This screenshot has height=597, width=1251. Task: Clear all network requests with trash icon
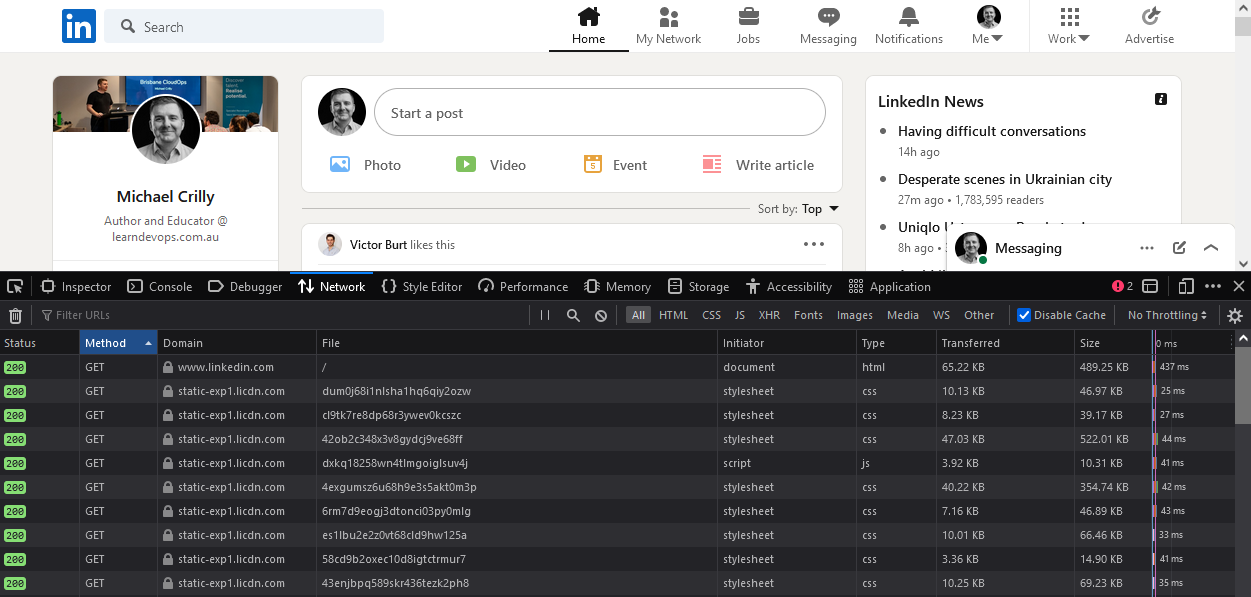coord(15,315)
